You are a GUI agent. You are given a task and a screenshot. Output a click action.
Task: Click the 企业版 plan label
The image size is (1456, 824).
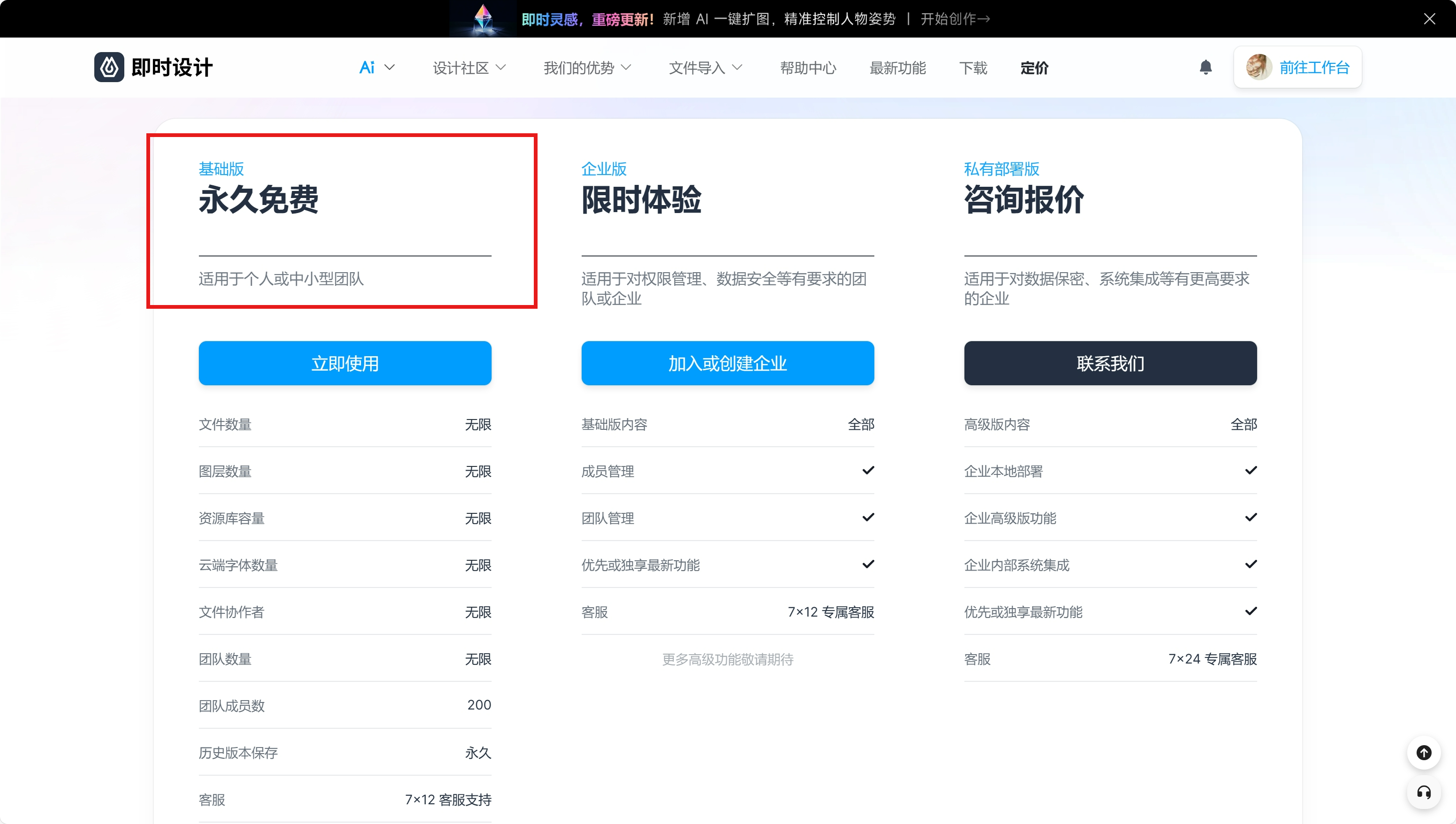pos(604,168)
